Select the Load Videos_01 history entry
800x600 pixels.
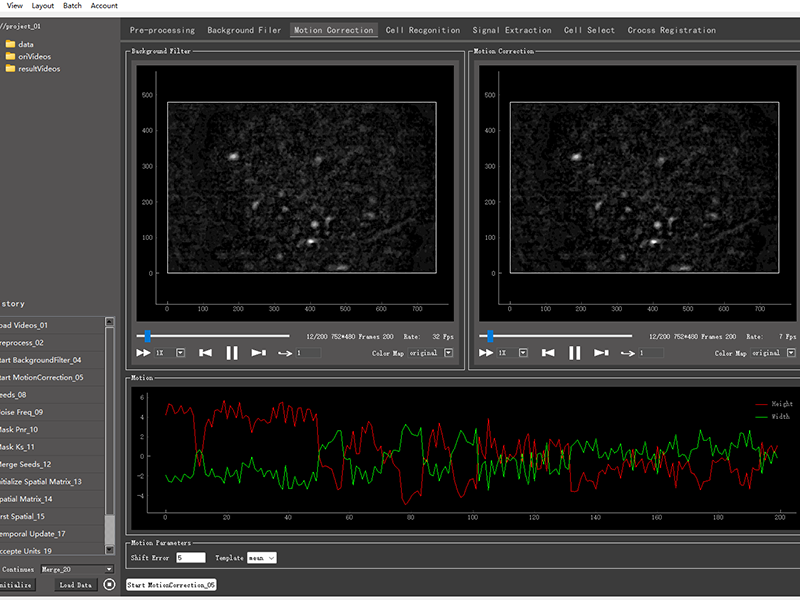coord(51,325)
